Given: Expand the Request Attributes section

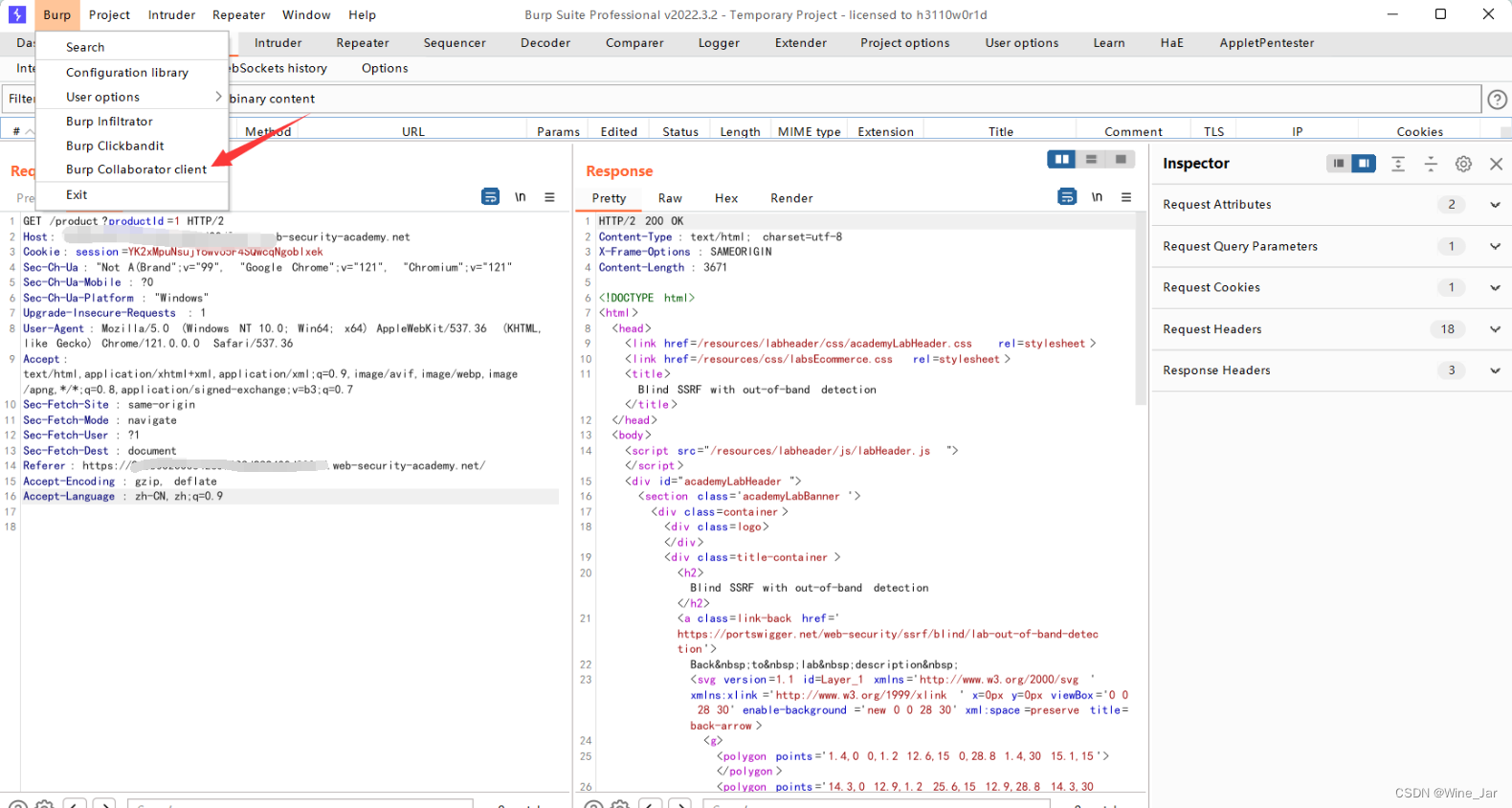Looking at the screenshot, I should click(1495, 205).
